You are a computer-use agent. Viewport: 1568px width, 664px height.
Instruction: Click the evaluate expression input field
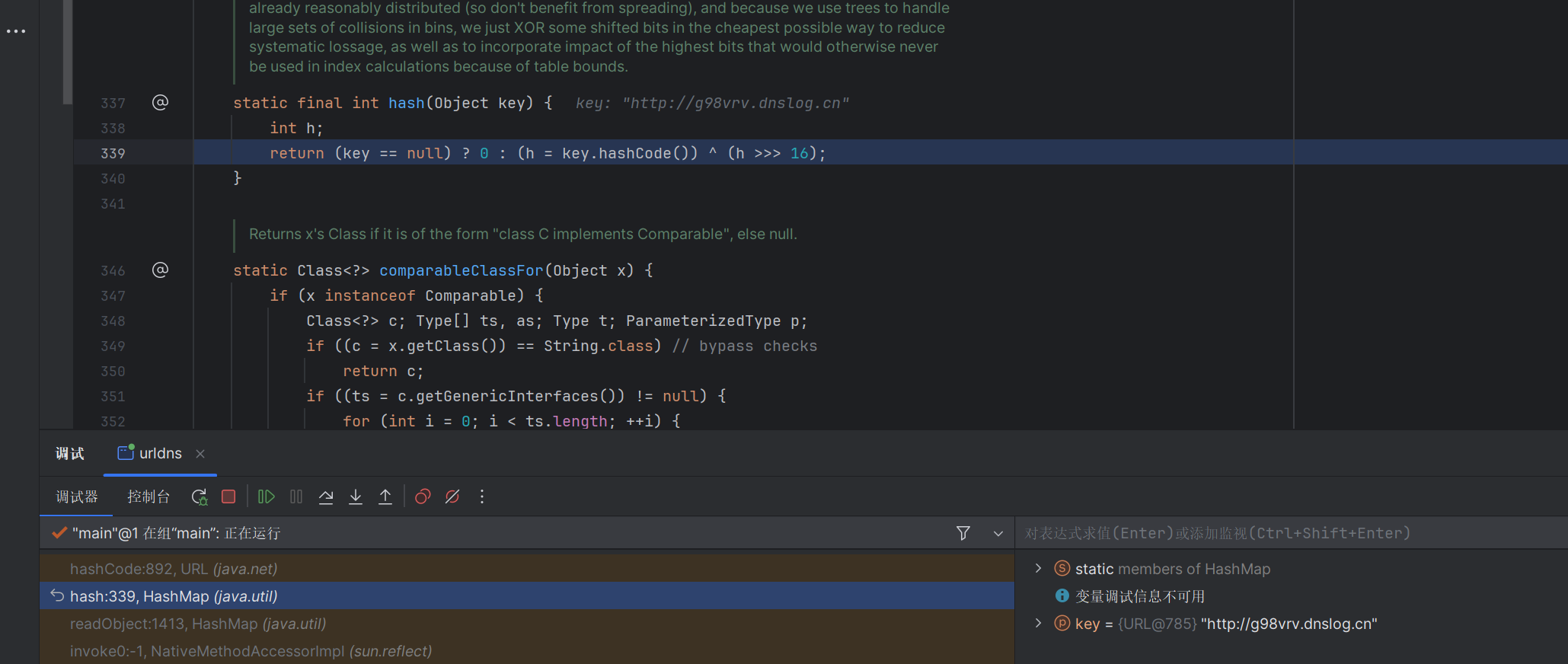1292,533
